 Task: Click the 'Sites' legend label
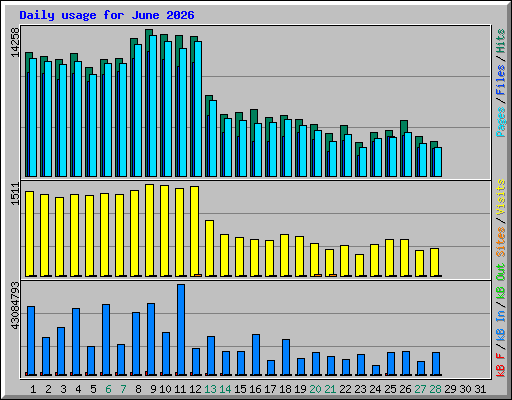pyautogui.click(x=501, y=242)
